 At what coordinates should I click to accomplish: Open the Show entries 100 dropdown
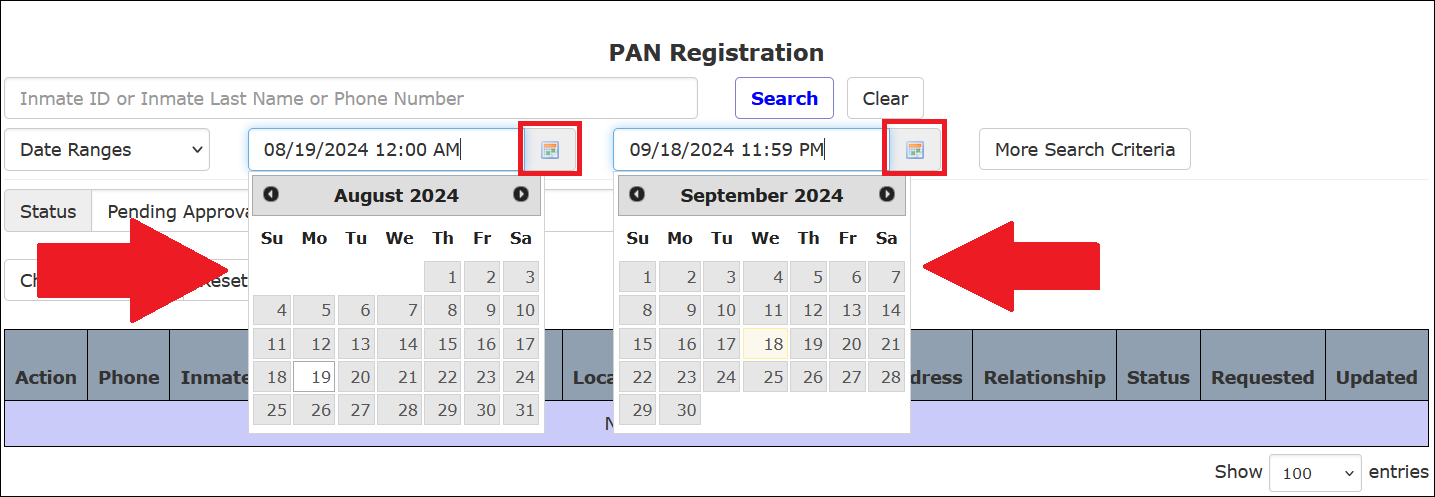pyautogui.click(x=1315, y=472)
